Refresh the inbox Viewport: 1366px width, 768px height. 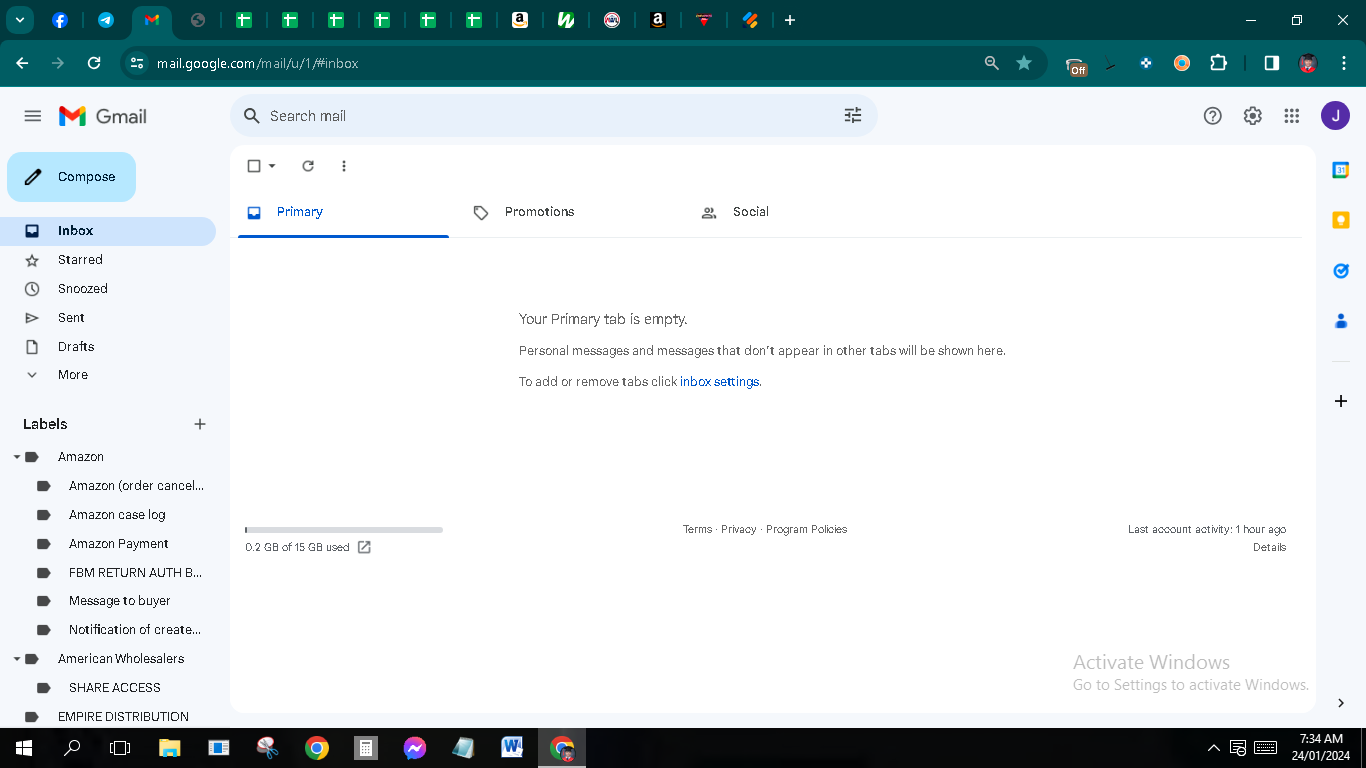(x=308, y=166)
